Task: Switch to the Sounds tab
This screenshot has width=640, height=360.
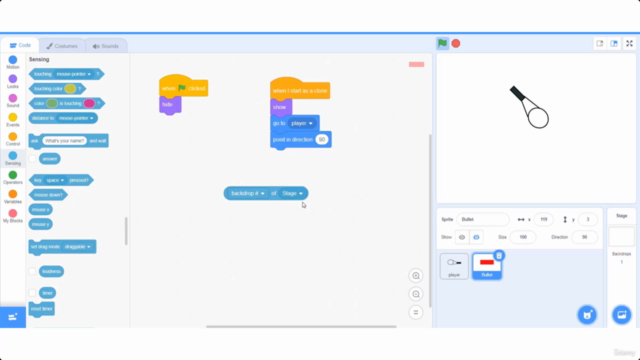Action: 106,46
